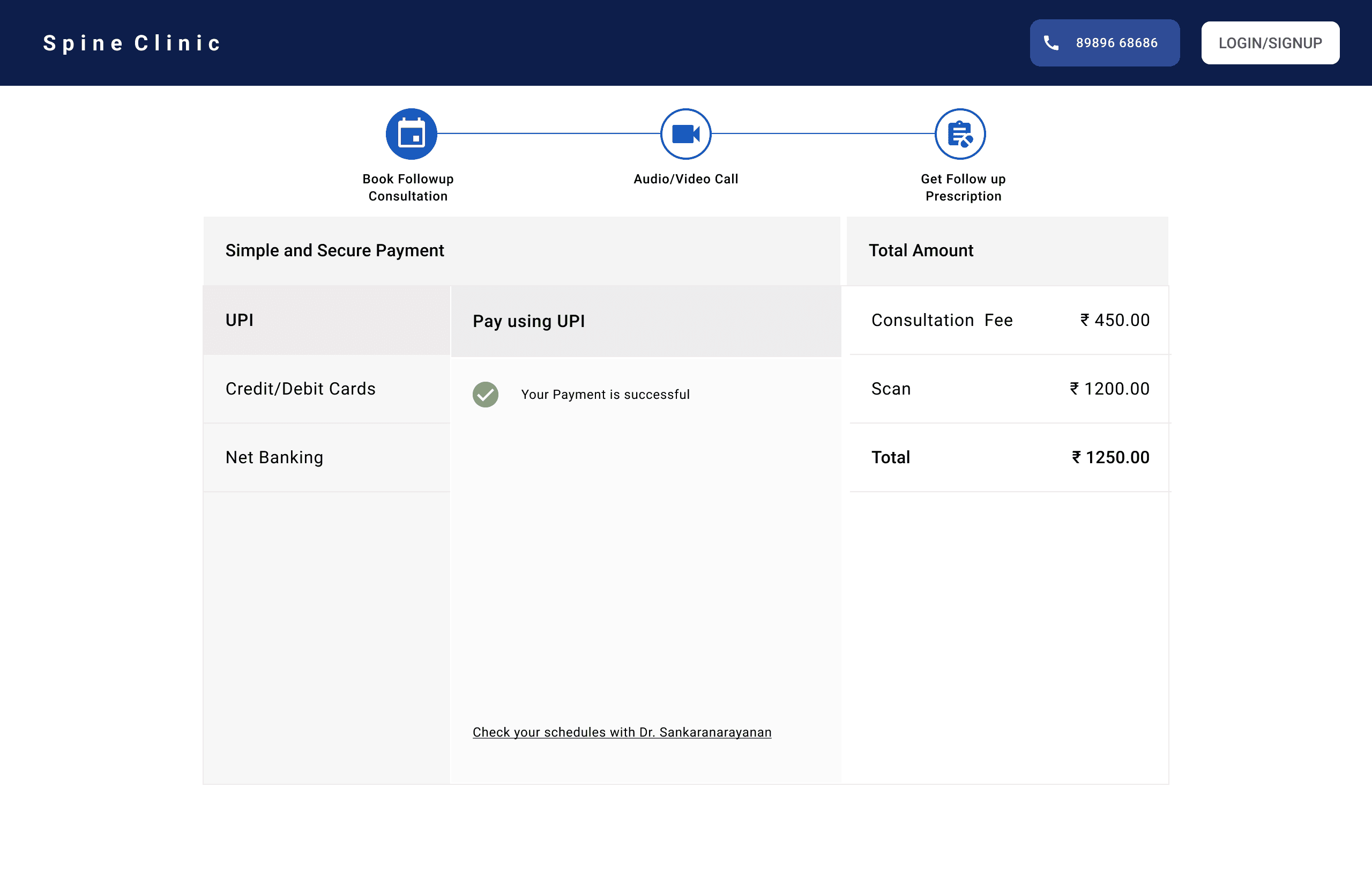Click the Audio/Video Call step label
The width and height of the screenshot is (1372, 876).
click(x=685, y=179)
